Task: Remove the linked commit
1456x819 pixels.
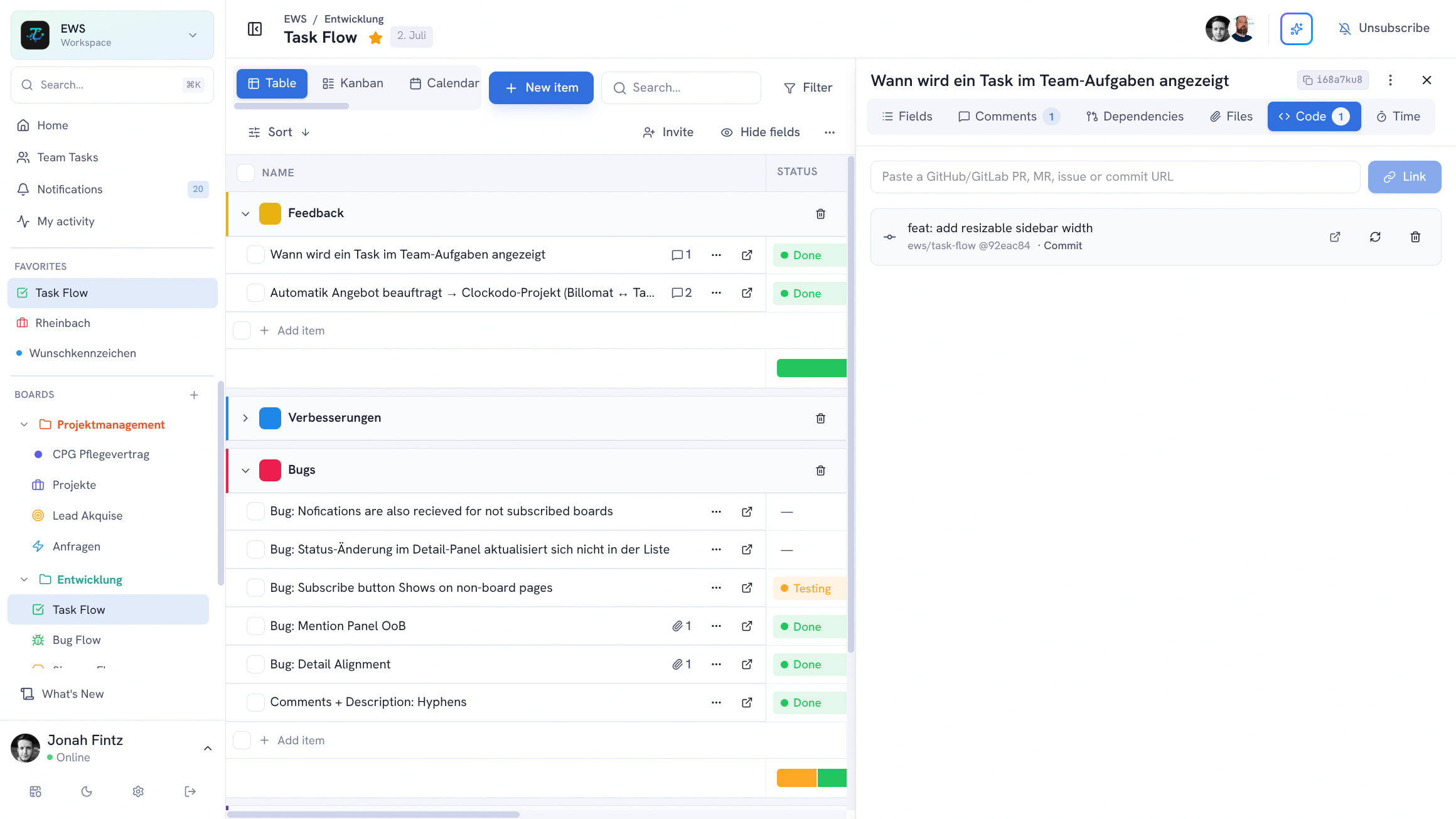Action: click(x=1415, y=237)
